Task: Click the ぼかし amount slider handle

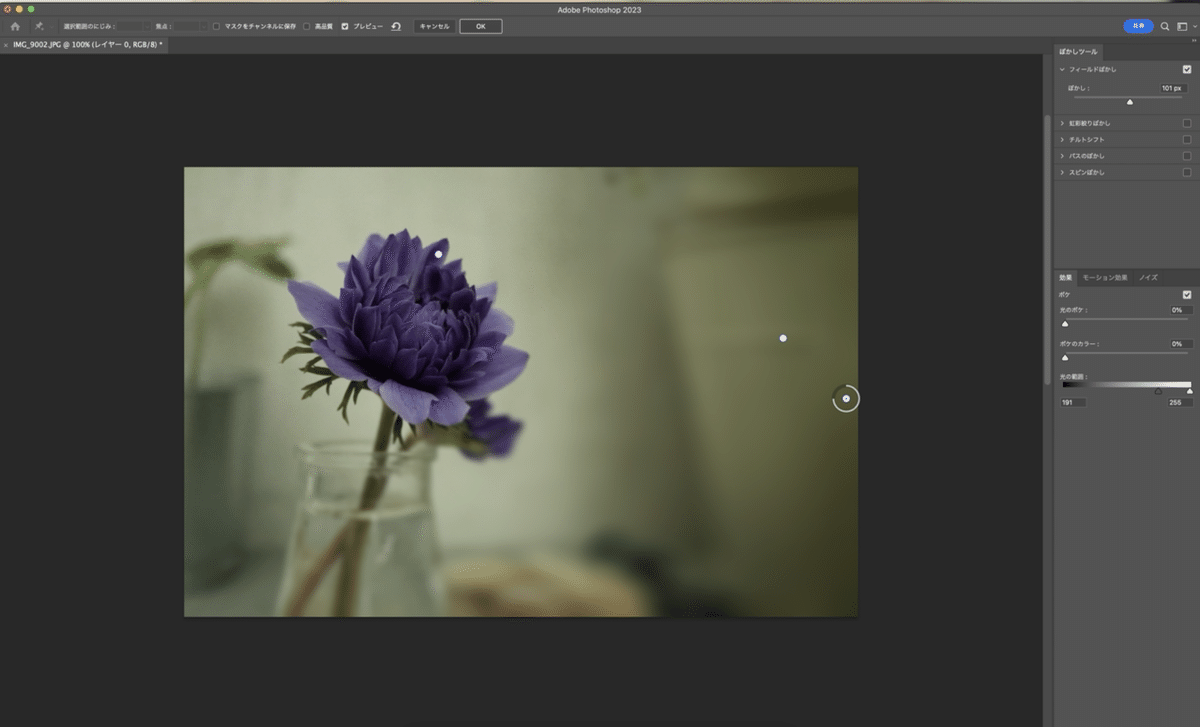Action: point(1130,102)
